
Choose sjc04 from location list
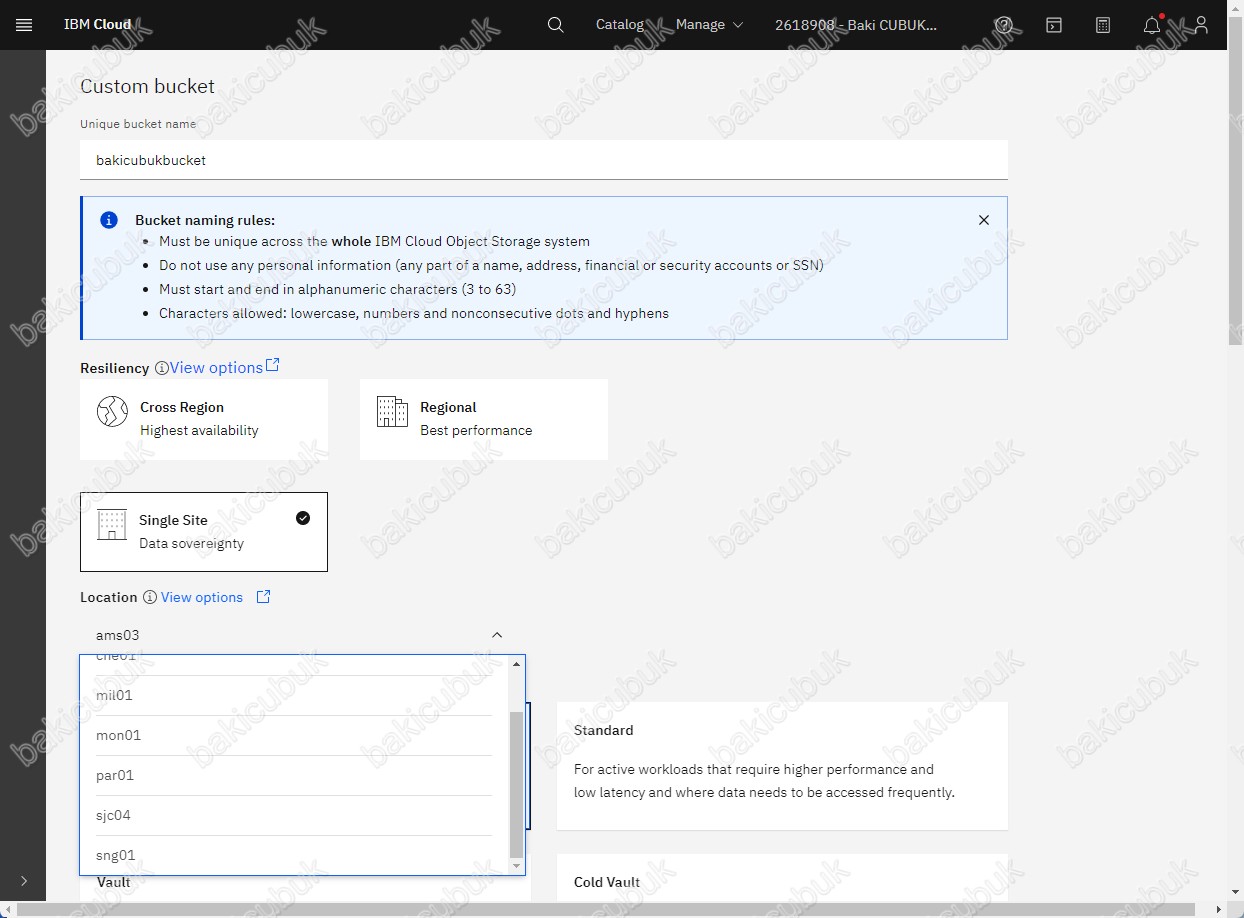tap(295, 815)
